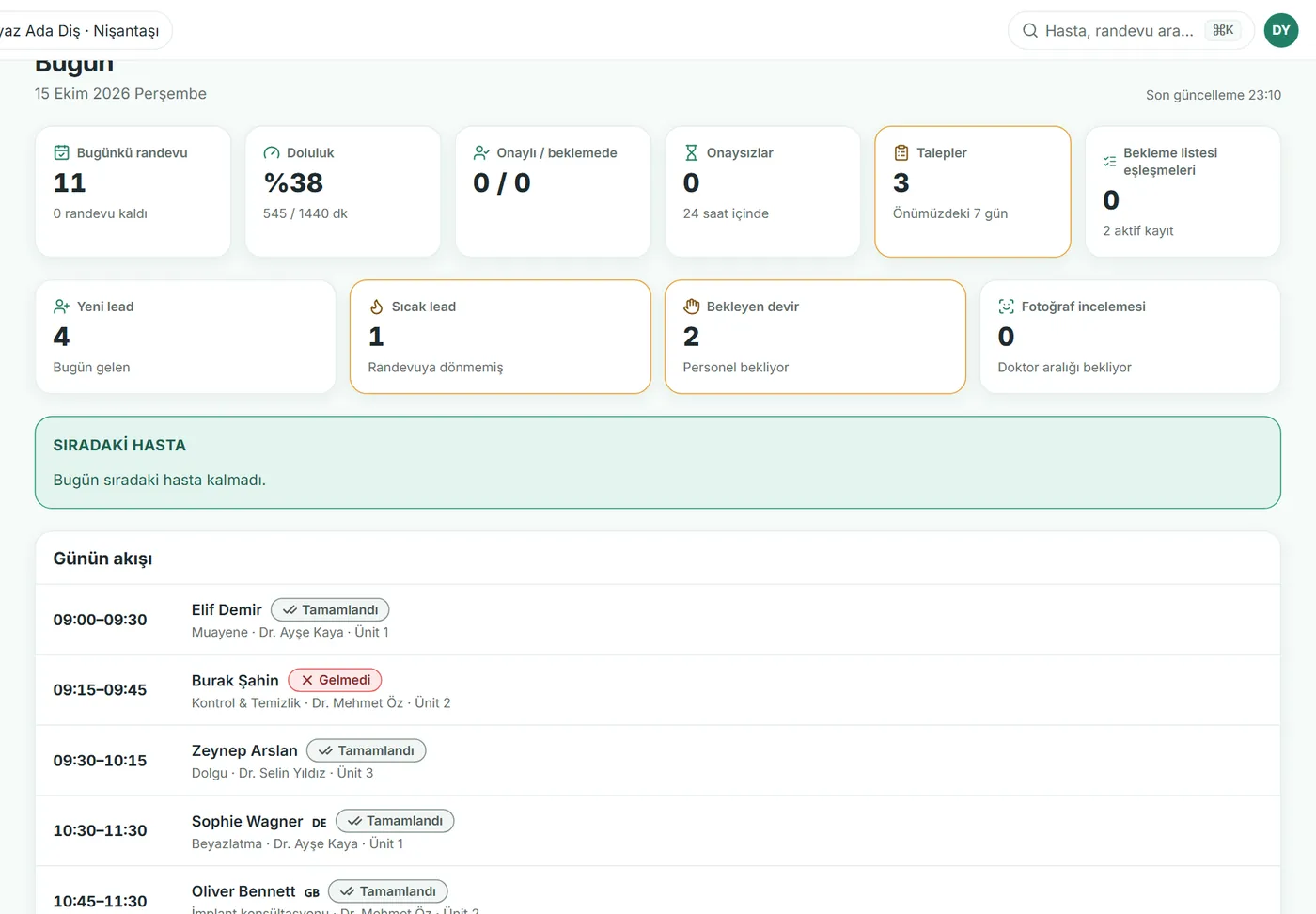Open the Sıcak lead card

[500, 337]
